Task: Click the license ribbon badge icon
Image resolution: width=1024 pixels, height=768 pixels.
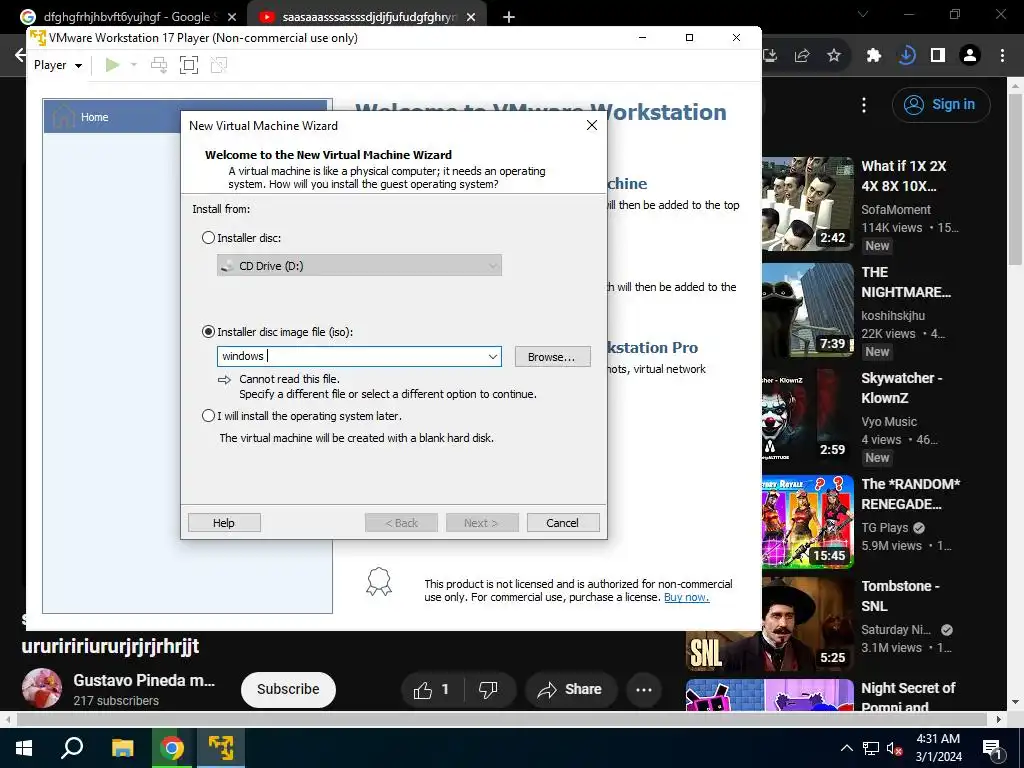Action: (x=379, y=581)
